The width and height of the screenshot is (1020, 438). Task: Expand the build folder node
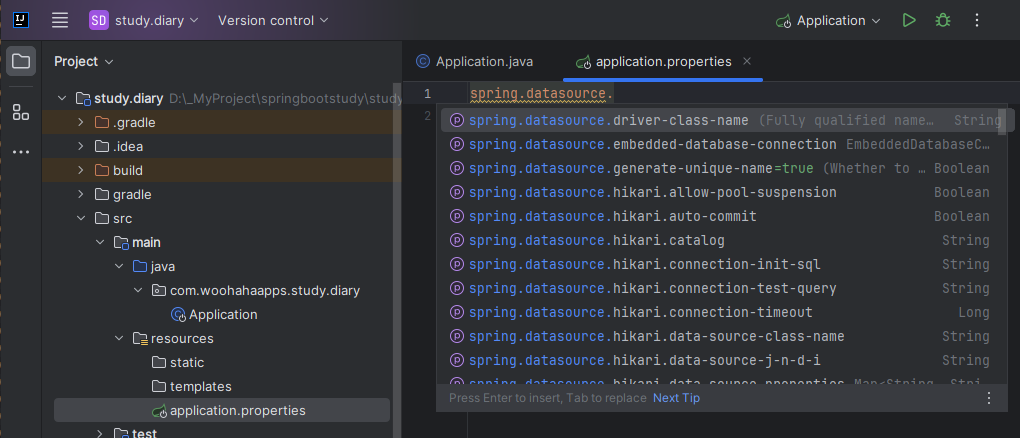(x=82, y=170)
